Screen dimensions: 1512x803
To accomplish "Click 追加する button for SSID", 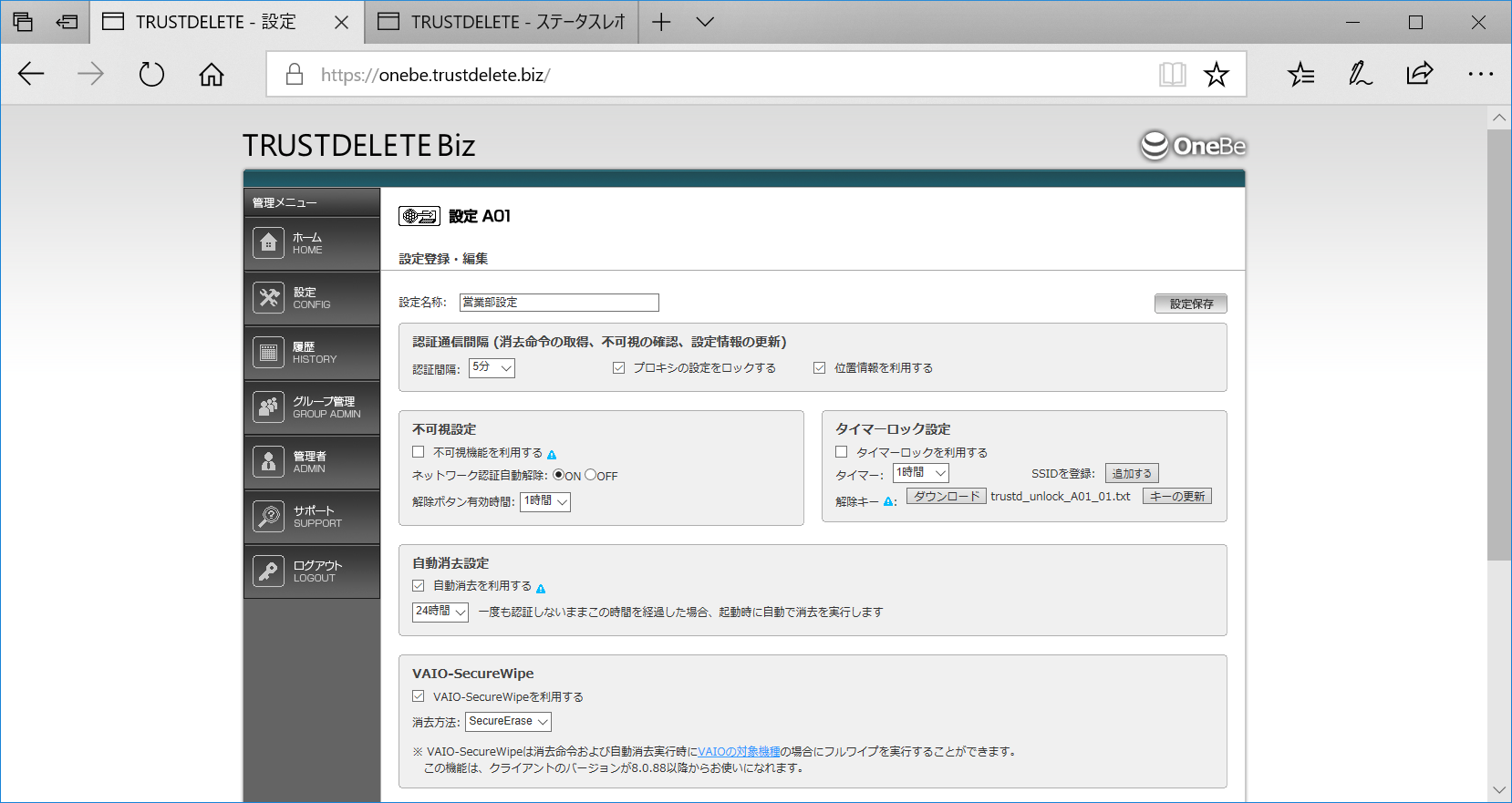I will (1132, 473).
